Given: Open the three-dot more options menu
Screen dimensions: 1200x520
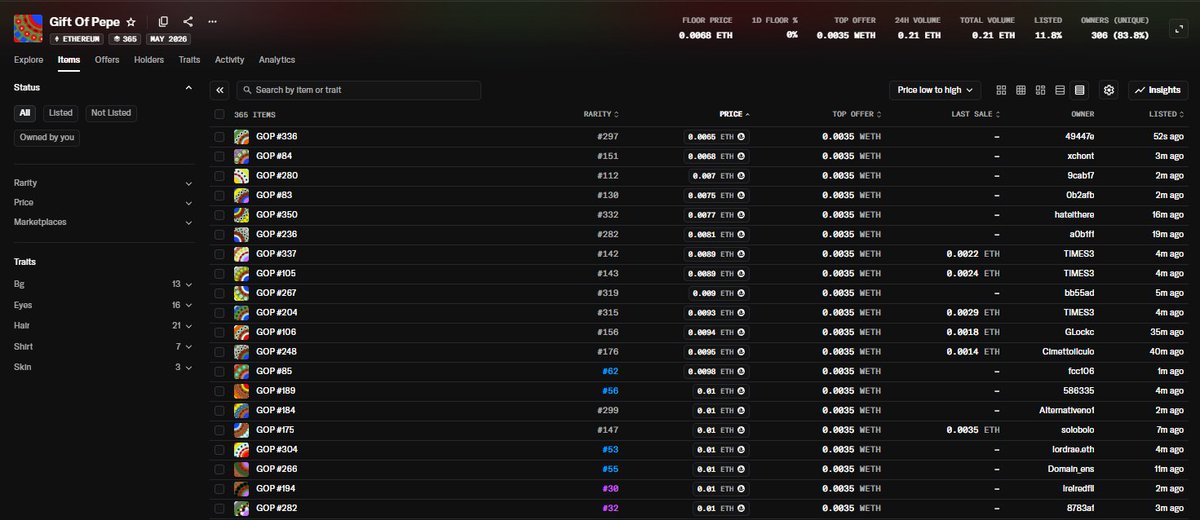Looking at the screenshot, I should click(x=212, y=21).
